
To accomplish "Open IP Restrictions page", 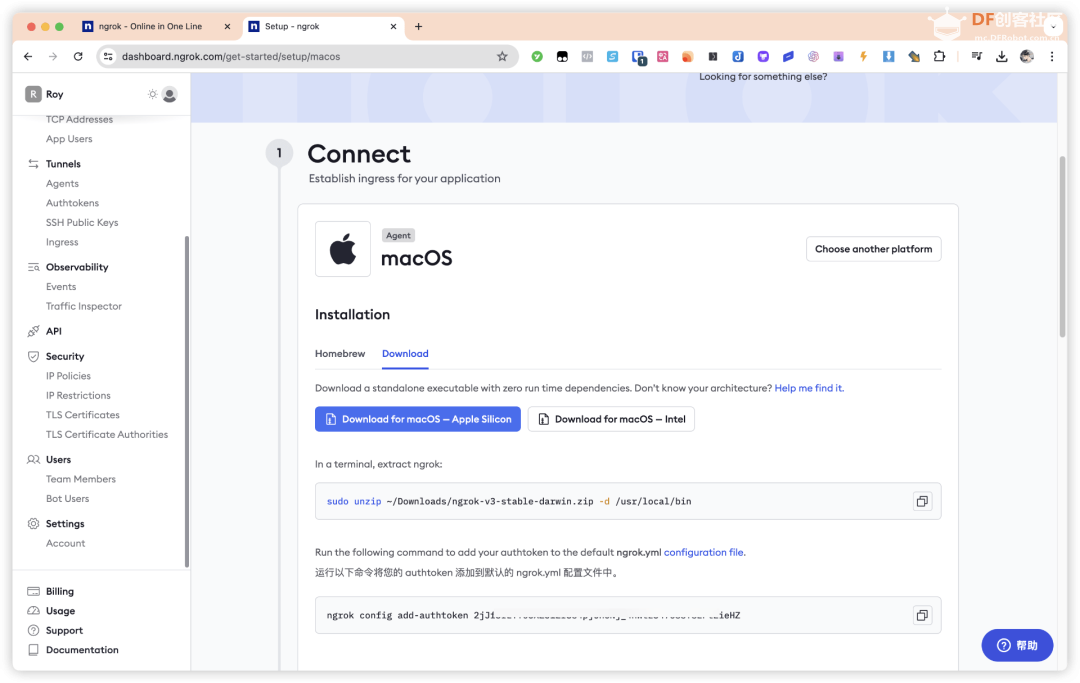I will coord(78,395).
